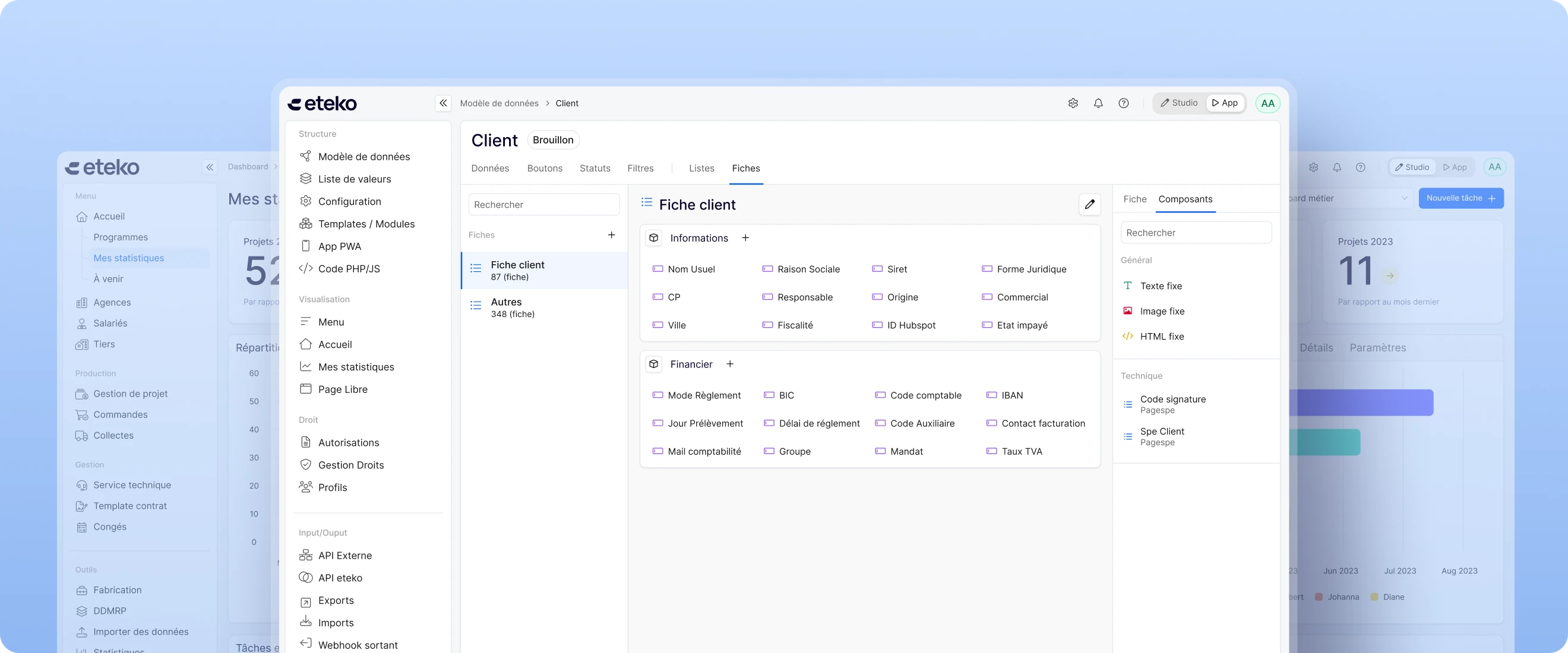Click the ID Hubspot field
The image size is (1568, 653).
pyautogui.click(x=903, y=325)
